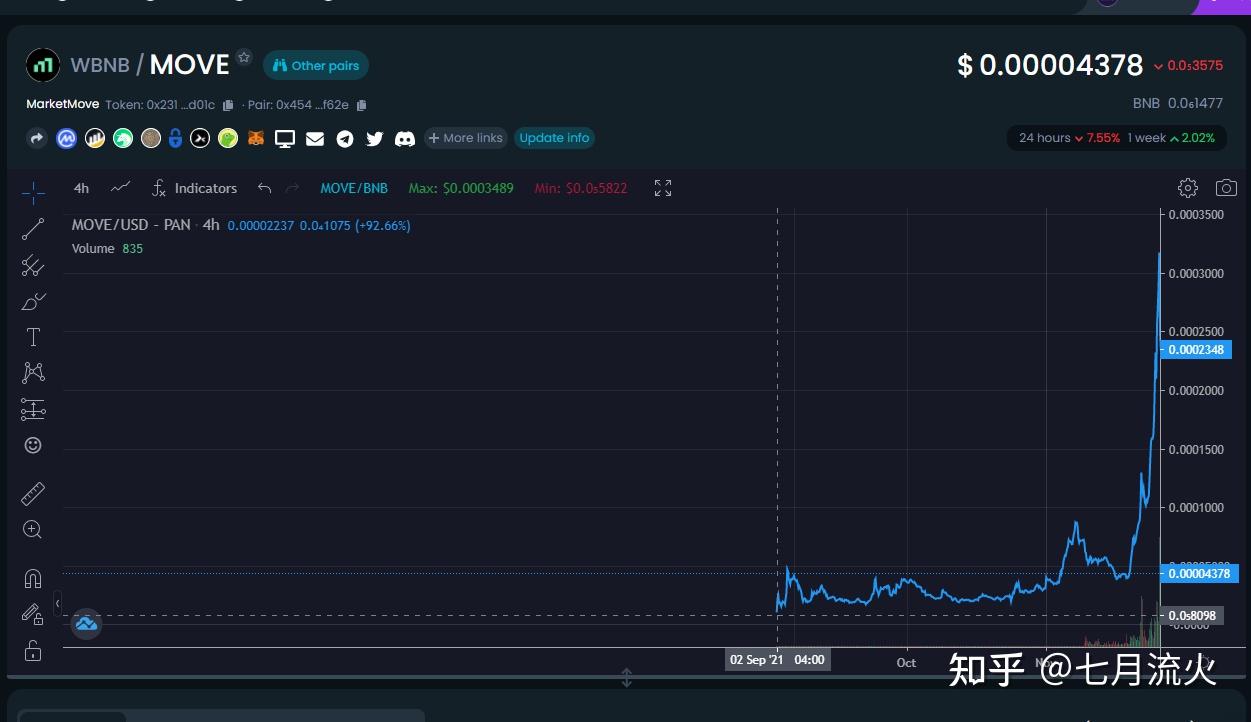Select the text annotation tool
1251x722 pixels.
coord(33,337)
